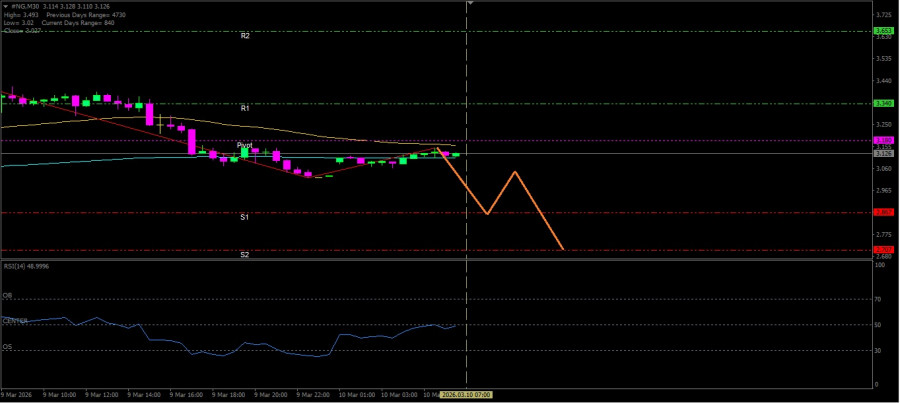Click the RSI OS oversold level label
Viewport: 900px width, 403px height.
(x=7, y=346)
